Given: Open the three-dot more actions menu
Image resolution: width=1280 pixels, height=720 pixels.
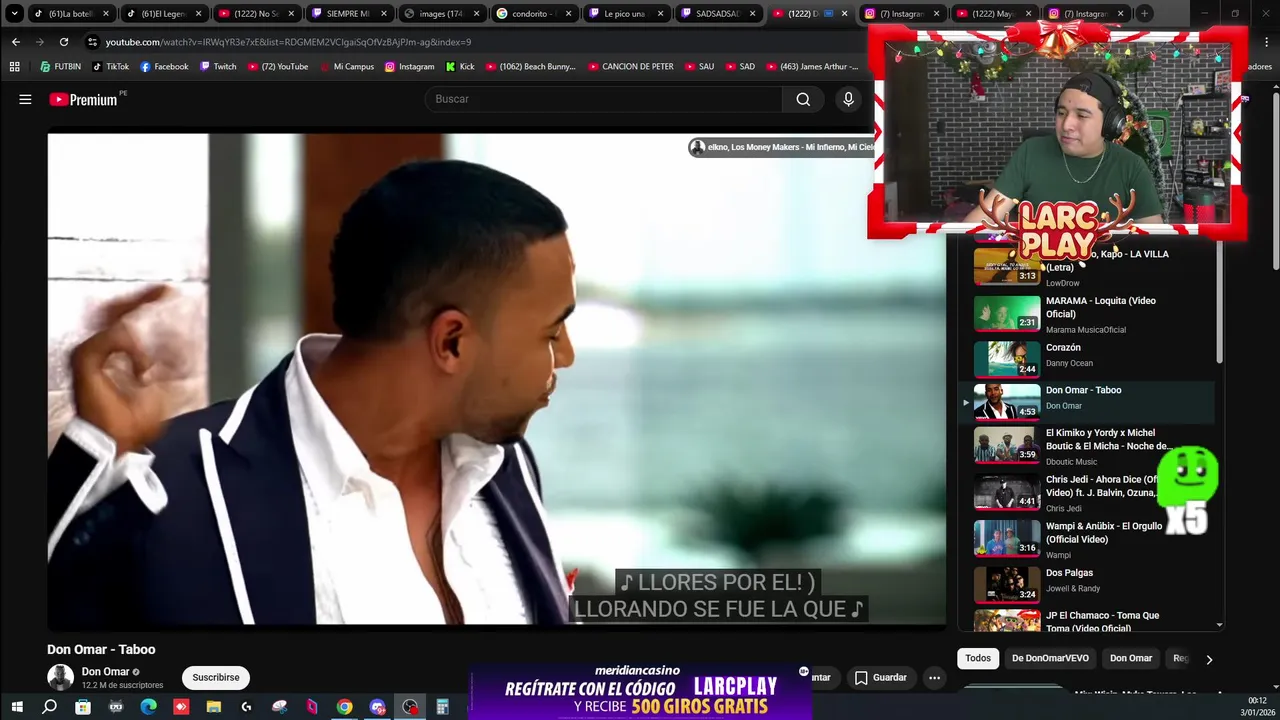Looking at the screenshot, I should [934, 677].
